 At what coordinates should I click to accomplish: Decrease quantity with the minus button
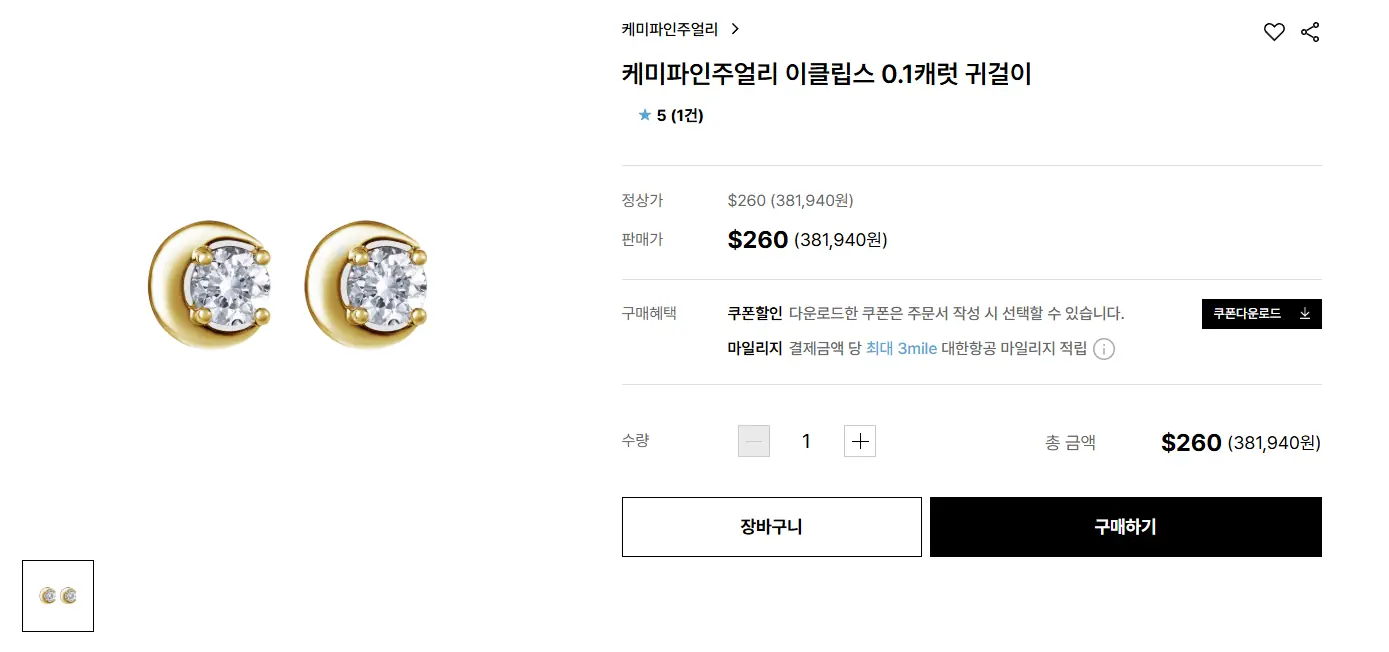point(754,441)
